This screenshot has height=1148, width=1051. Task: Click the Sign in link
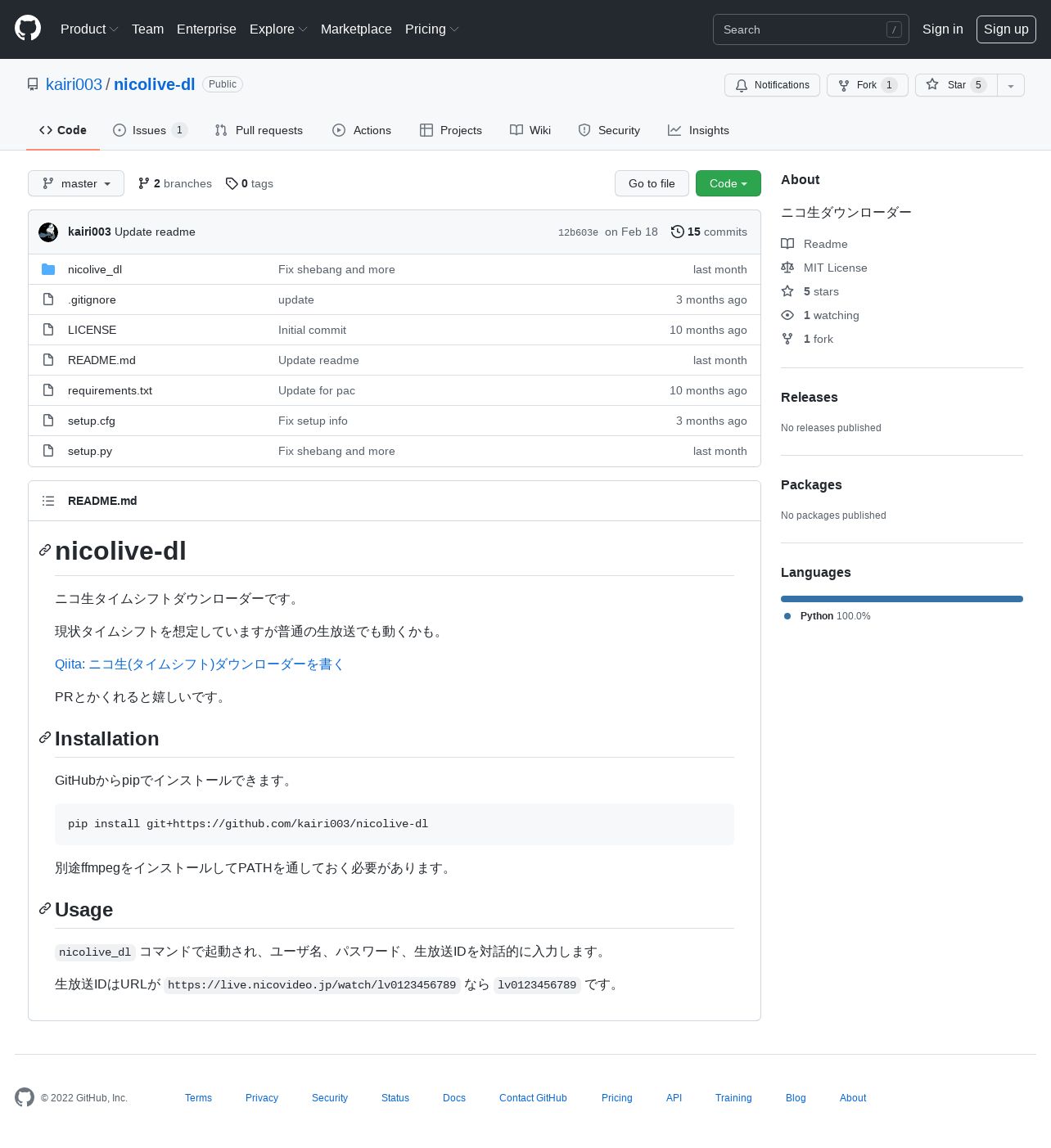pos(943,29)
